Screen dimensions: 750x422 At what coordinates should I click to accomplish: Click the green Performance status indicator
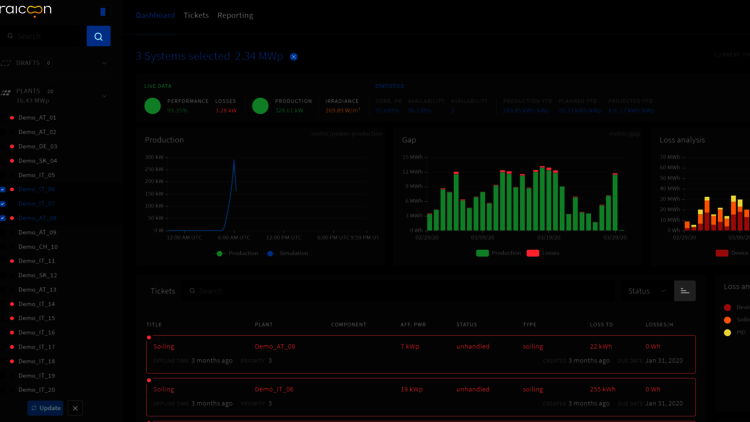(x=152, y=105)
